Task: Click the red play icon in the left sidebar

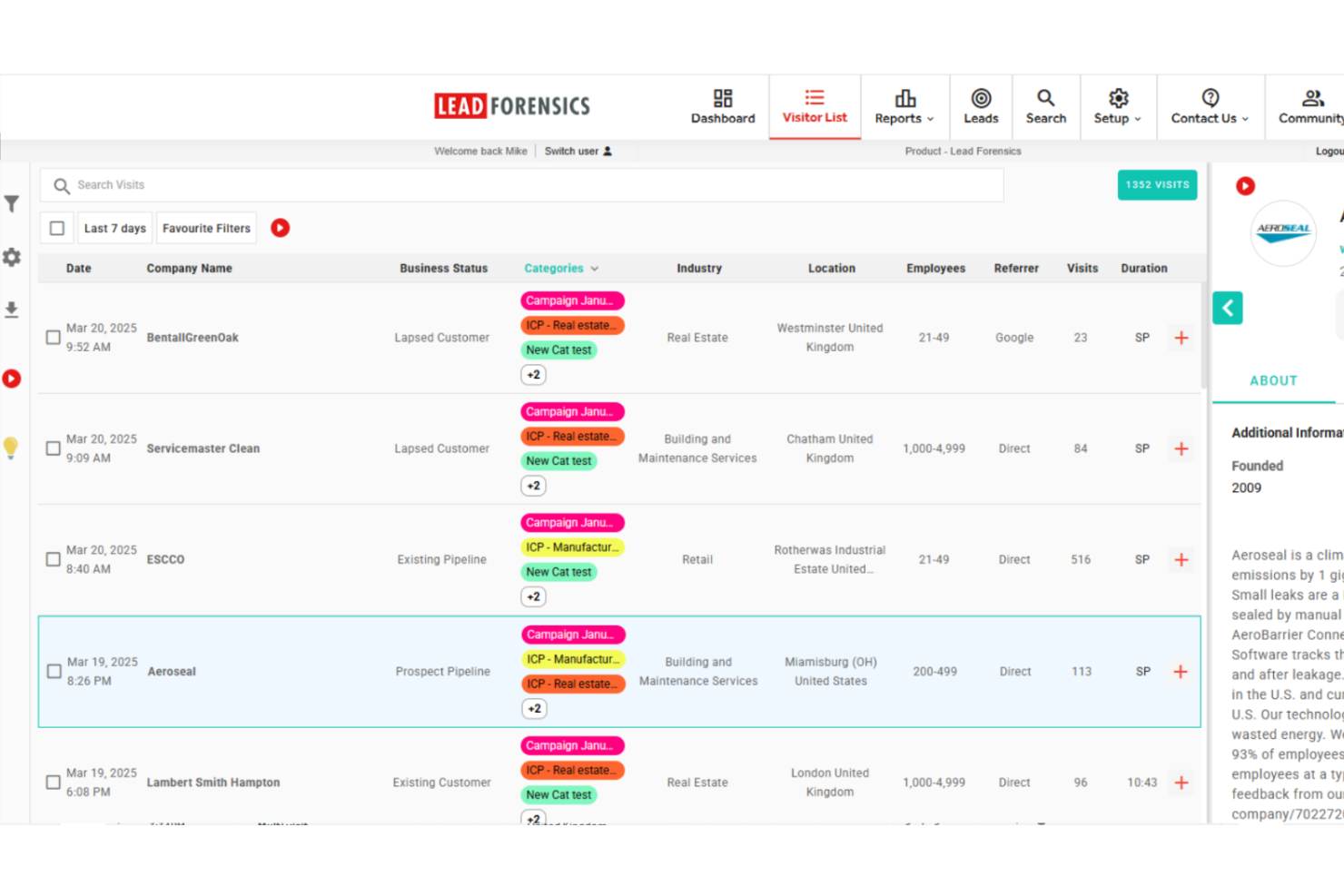Action: (12, 379)
